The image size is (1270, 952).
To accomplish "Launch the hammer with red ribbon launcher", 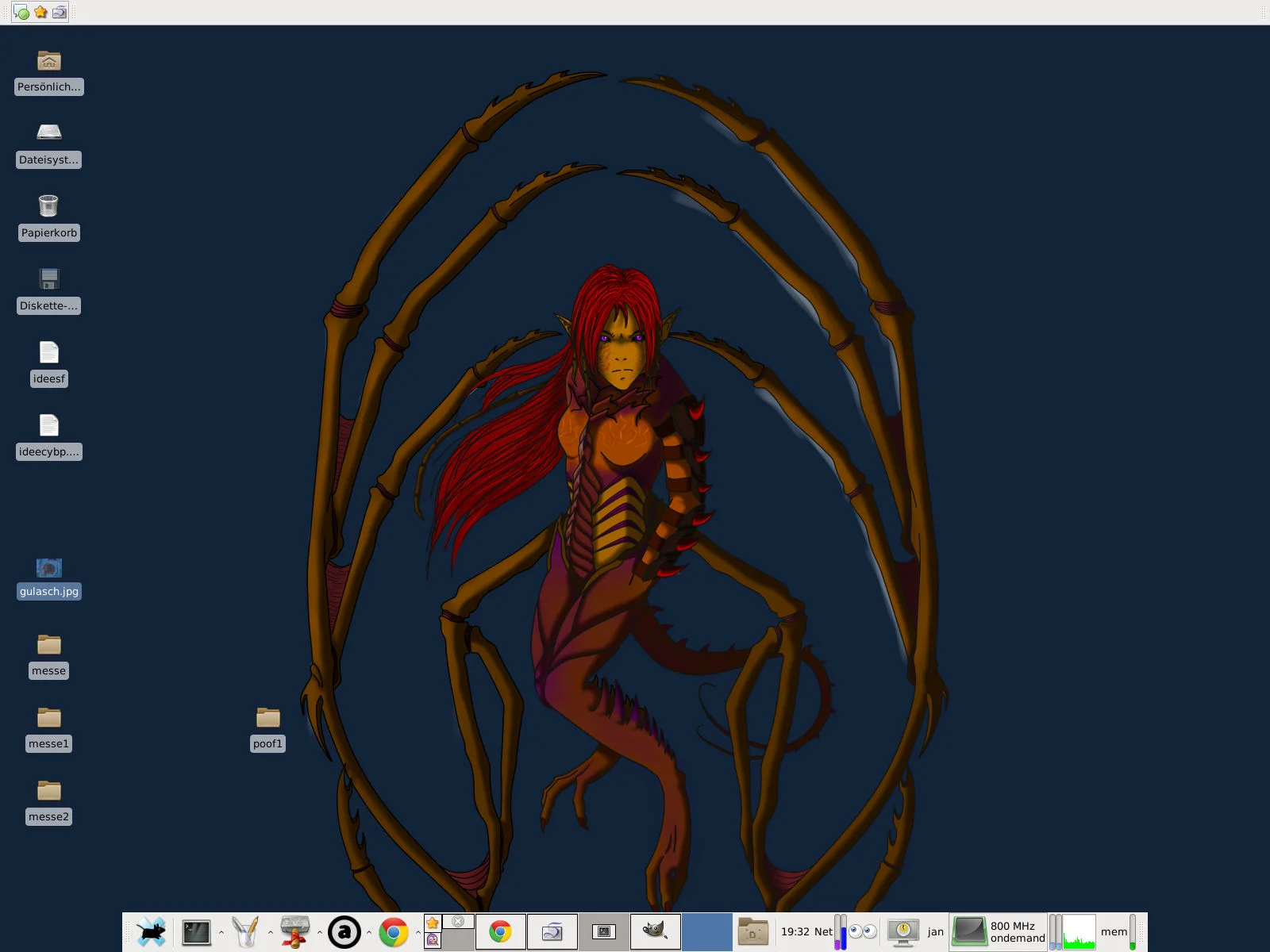I will [x=294, y=932].
